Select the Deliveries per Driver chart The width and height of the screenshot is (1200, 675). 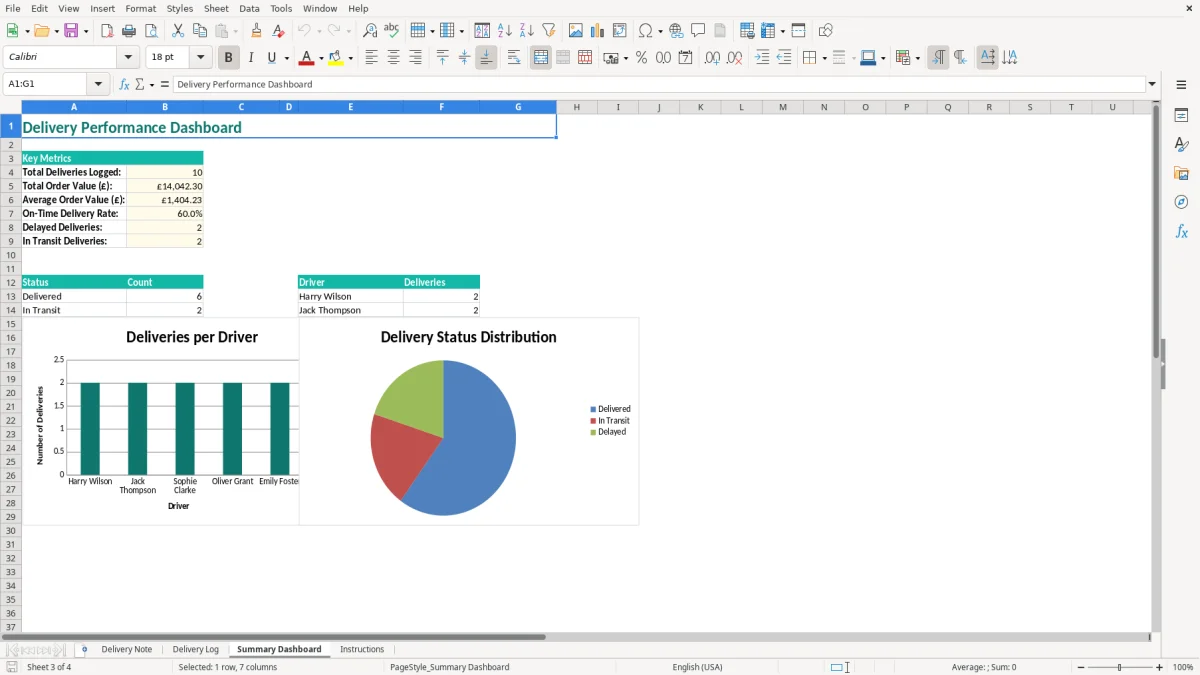tap(160, 420)
